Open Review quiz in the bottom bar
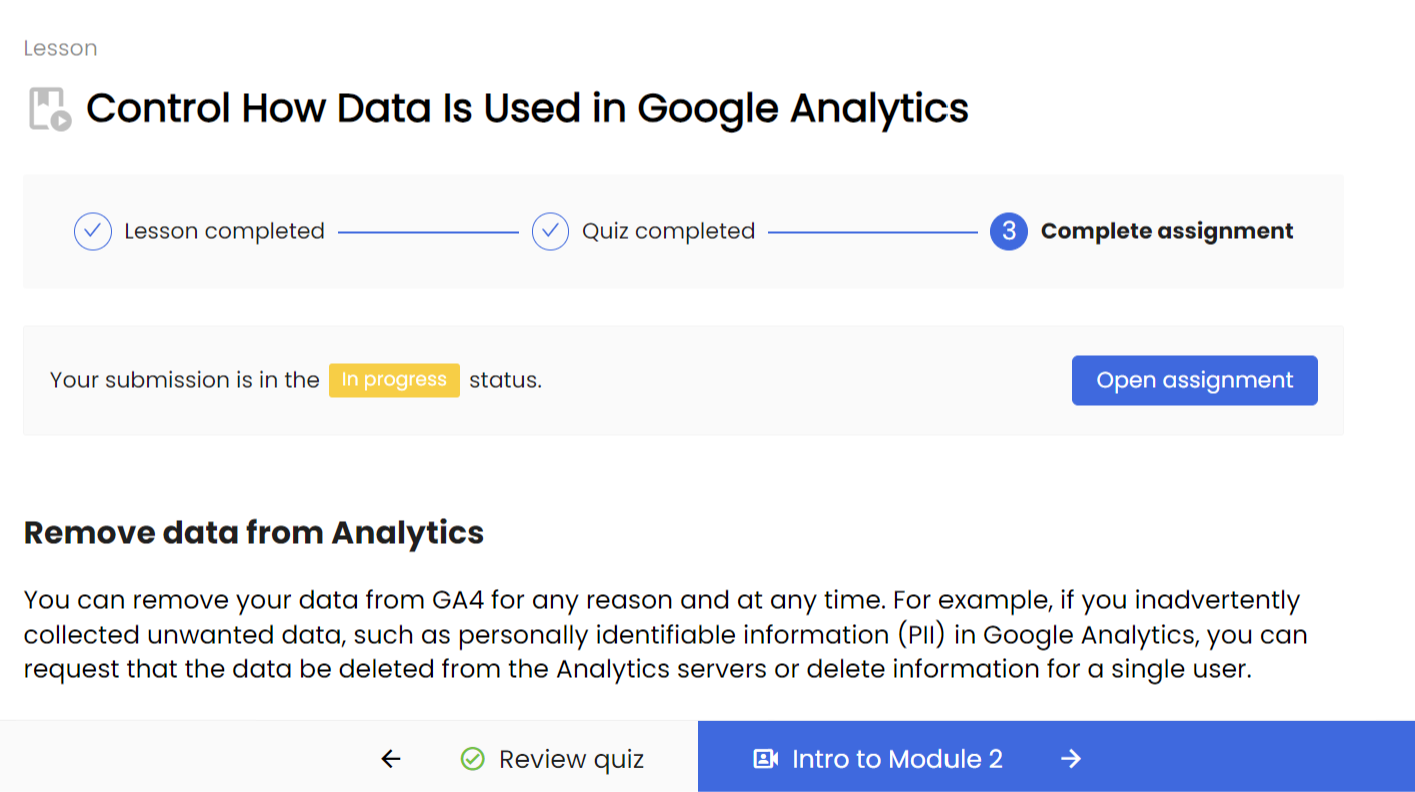The width and height of the screenshot is (1415, 792). [x=552, y=759]
